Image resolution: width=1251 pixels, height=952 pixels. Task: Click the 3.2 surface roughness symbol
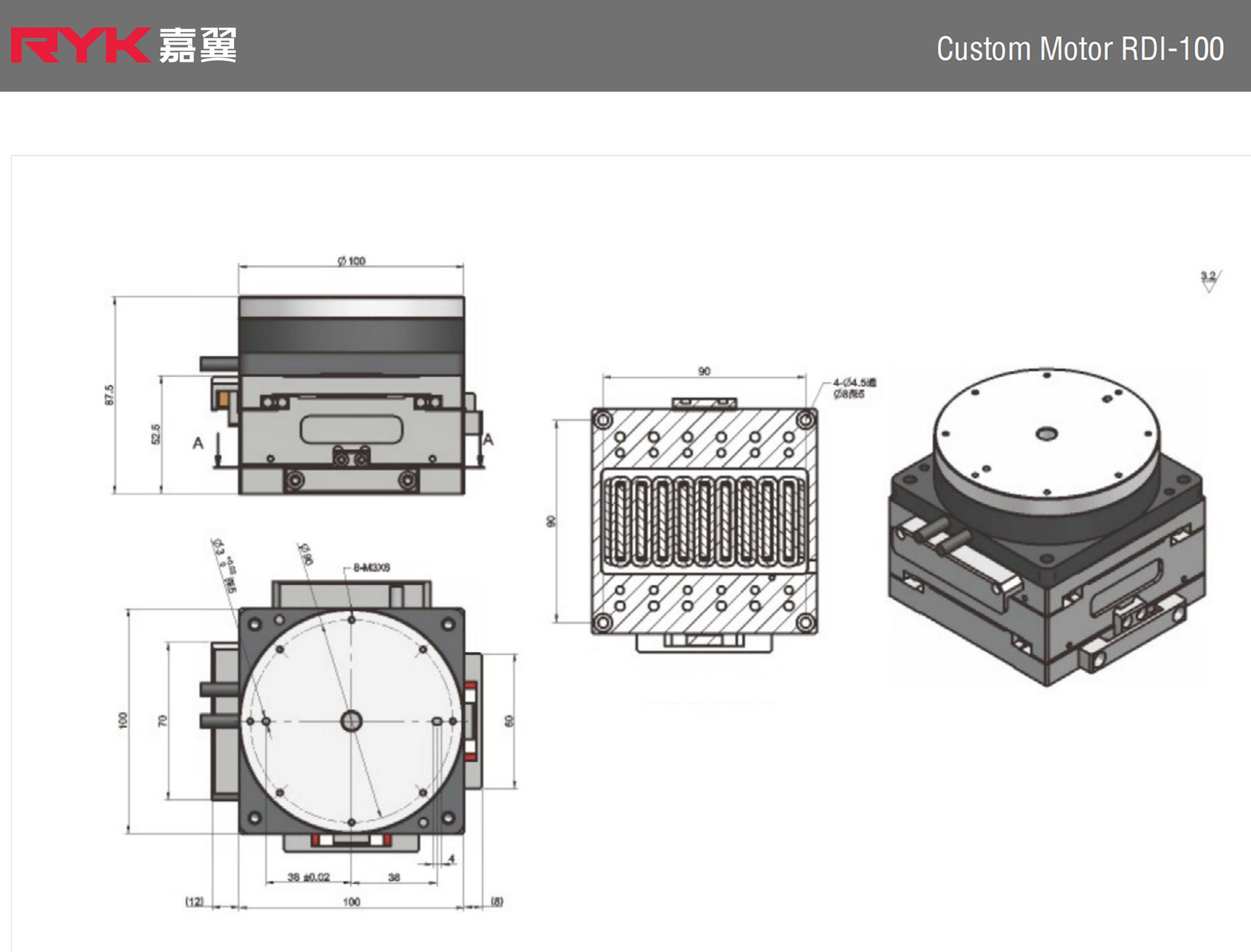[x=1209, y=280]
